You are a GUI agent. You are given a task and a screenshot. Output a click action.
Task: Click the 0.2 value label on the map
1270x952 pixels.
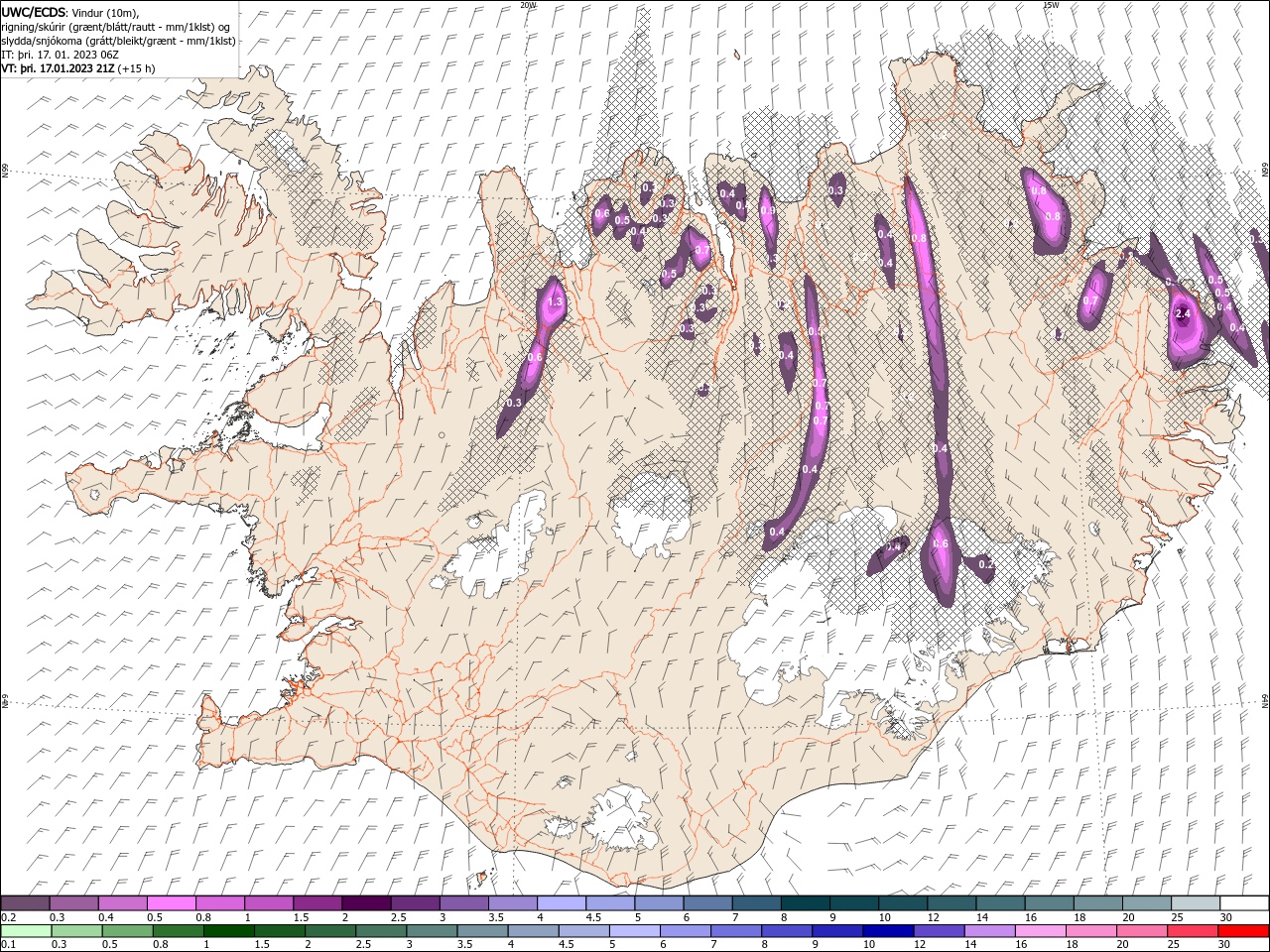click(985, 563)
